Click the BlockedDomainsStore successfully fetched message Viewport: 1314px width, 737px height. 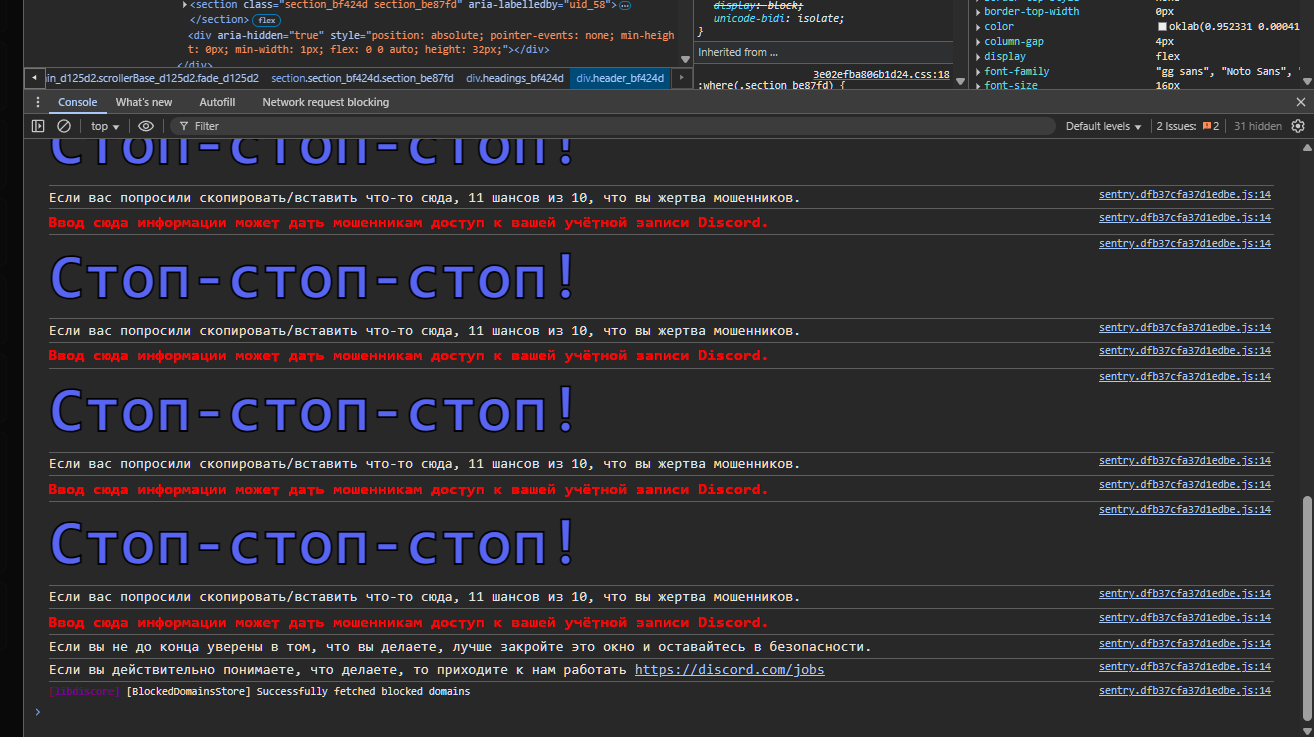[x=259, y=692]
